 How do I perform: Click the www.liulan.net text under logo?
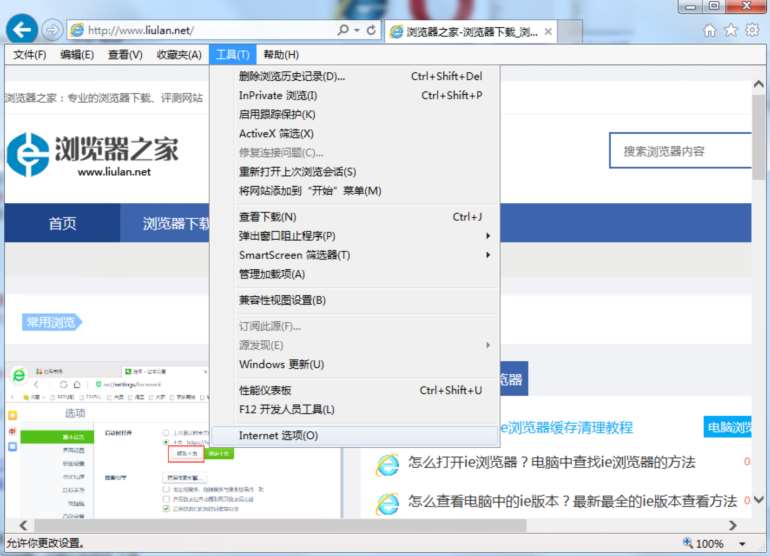(114, 172)
